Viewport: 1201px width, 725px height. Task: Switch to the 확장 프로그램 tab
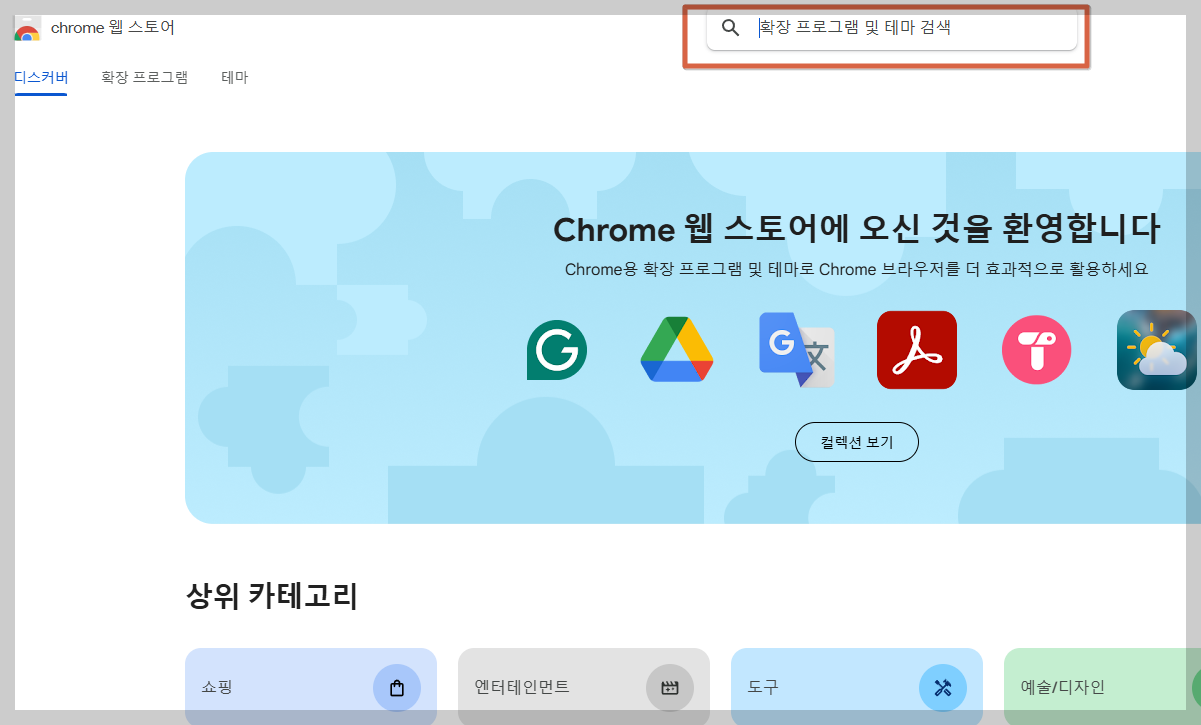click(144, 77)
